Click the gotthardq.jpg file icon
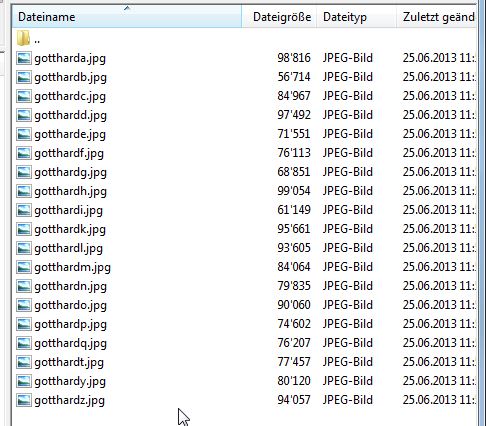 pos(24,343)
